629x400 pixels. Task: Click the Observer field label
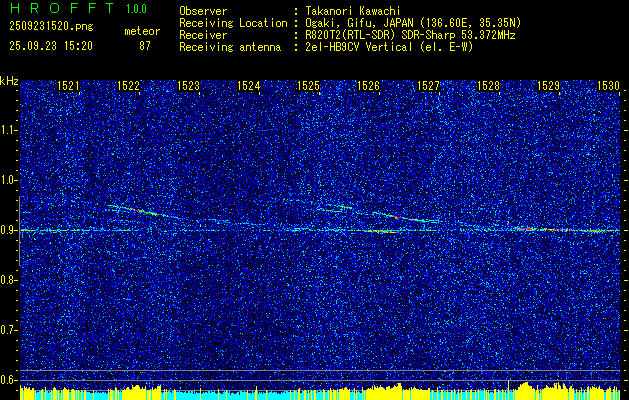click(x=203, y=11)
